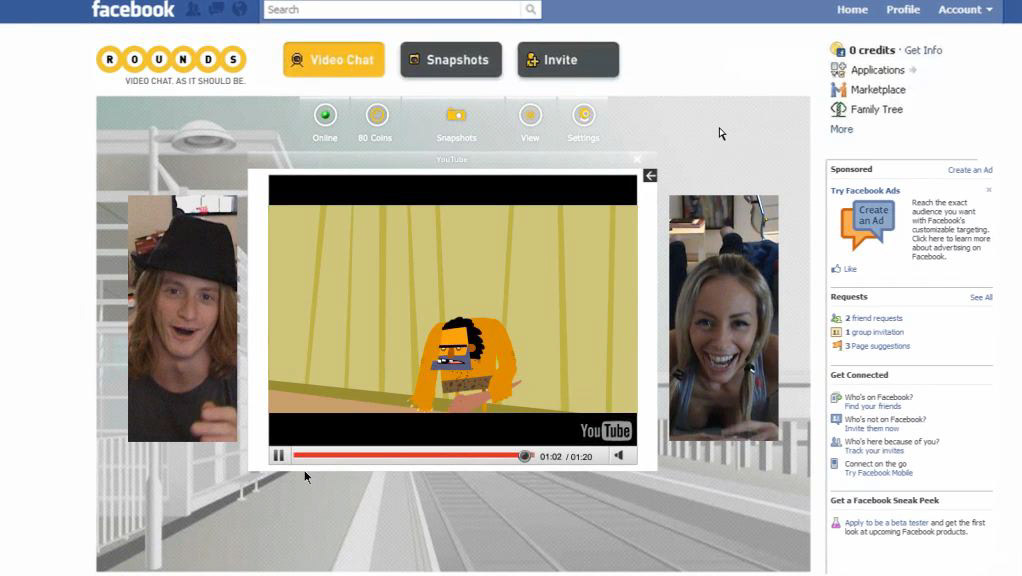Select the webcam feed of blonde woman

pos(723,318)
